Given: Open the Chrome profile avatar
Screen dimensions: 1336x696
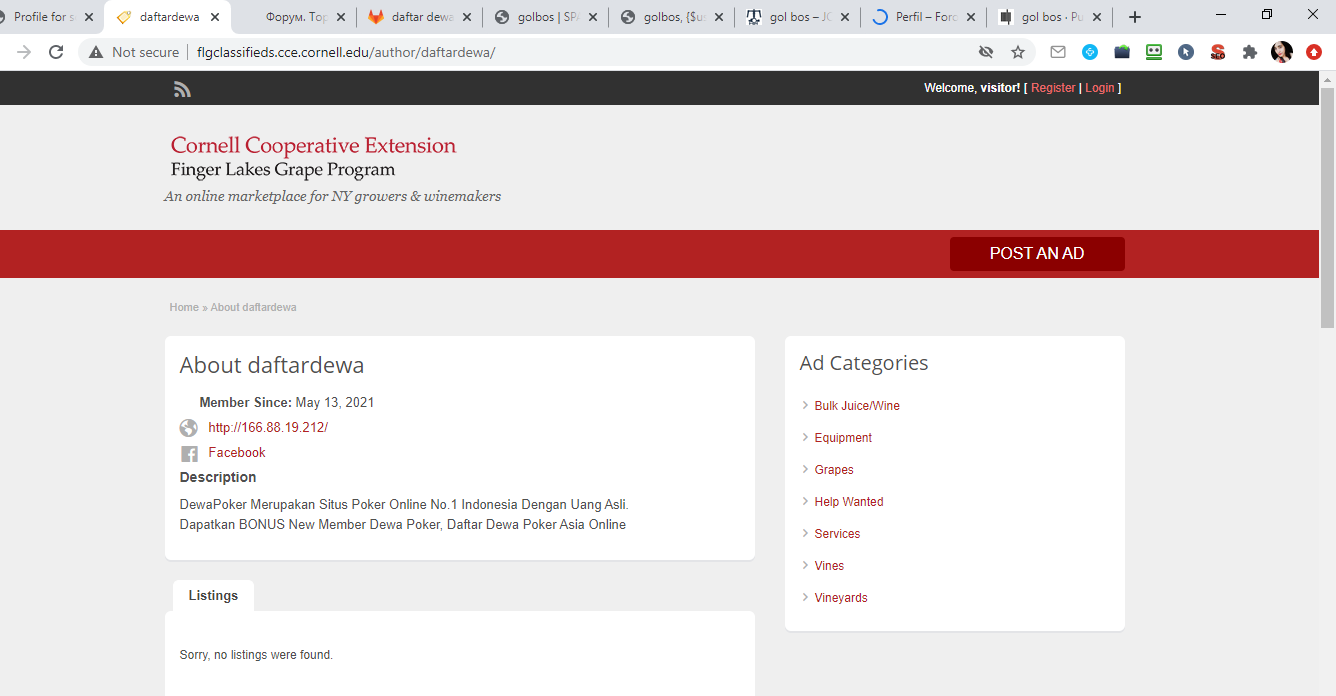Looking at the screenshot, I should (x=1281, y=52).
